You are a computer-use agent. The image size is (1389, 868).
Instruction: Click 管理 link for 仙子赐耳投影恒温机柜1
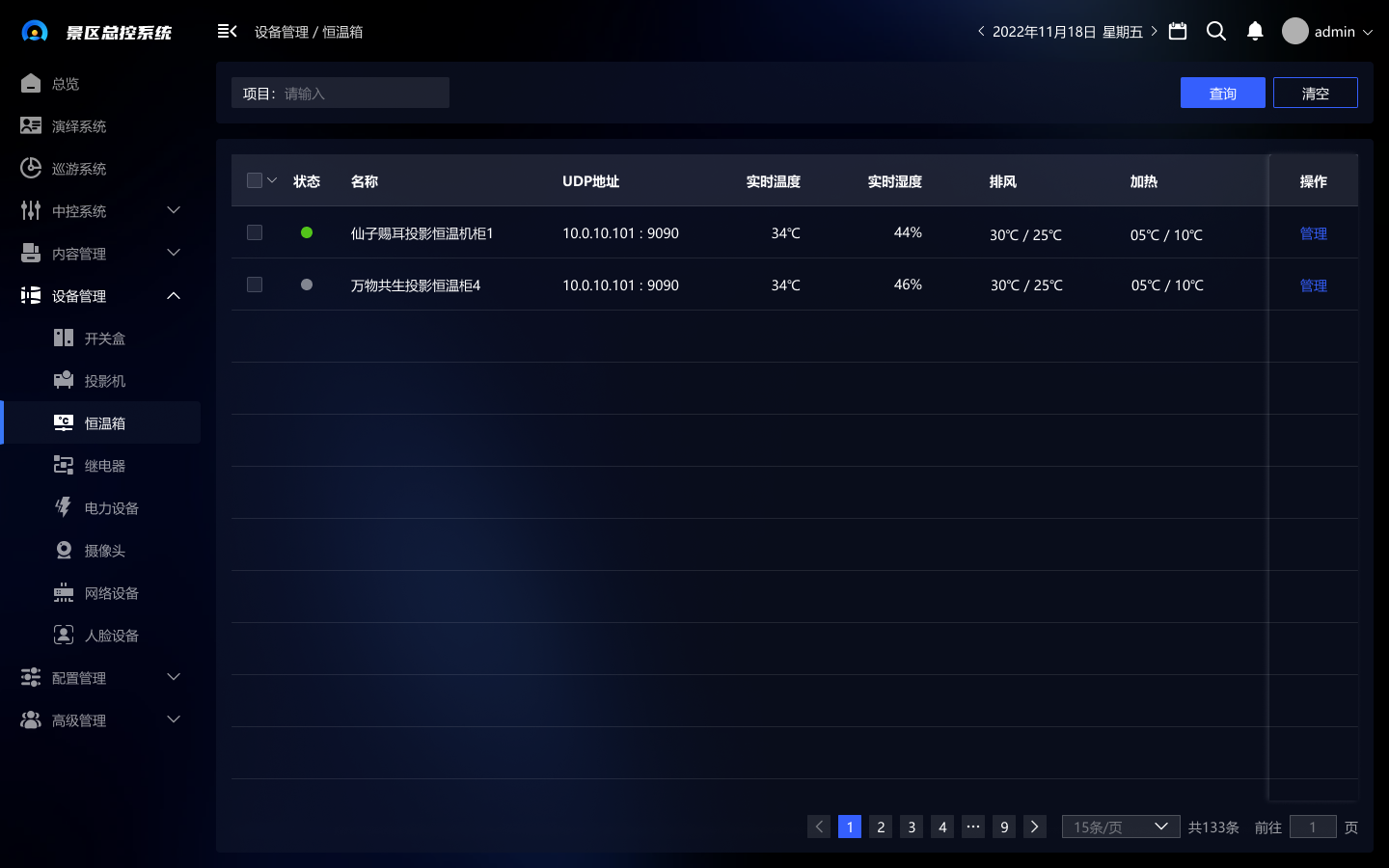point(1313,233)
